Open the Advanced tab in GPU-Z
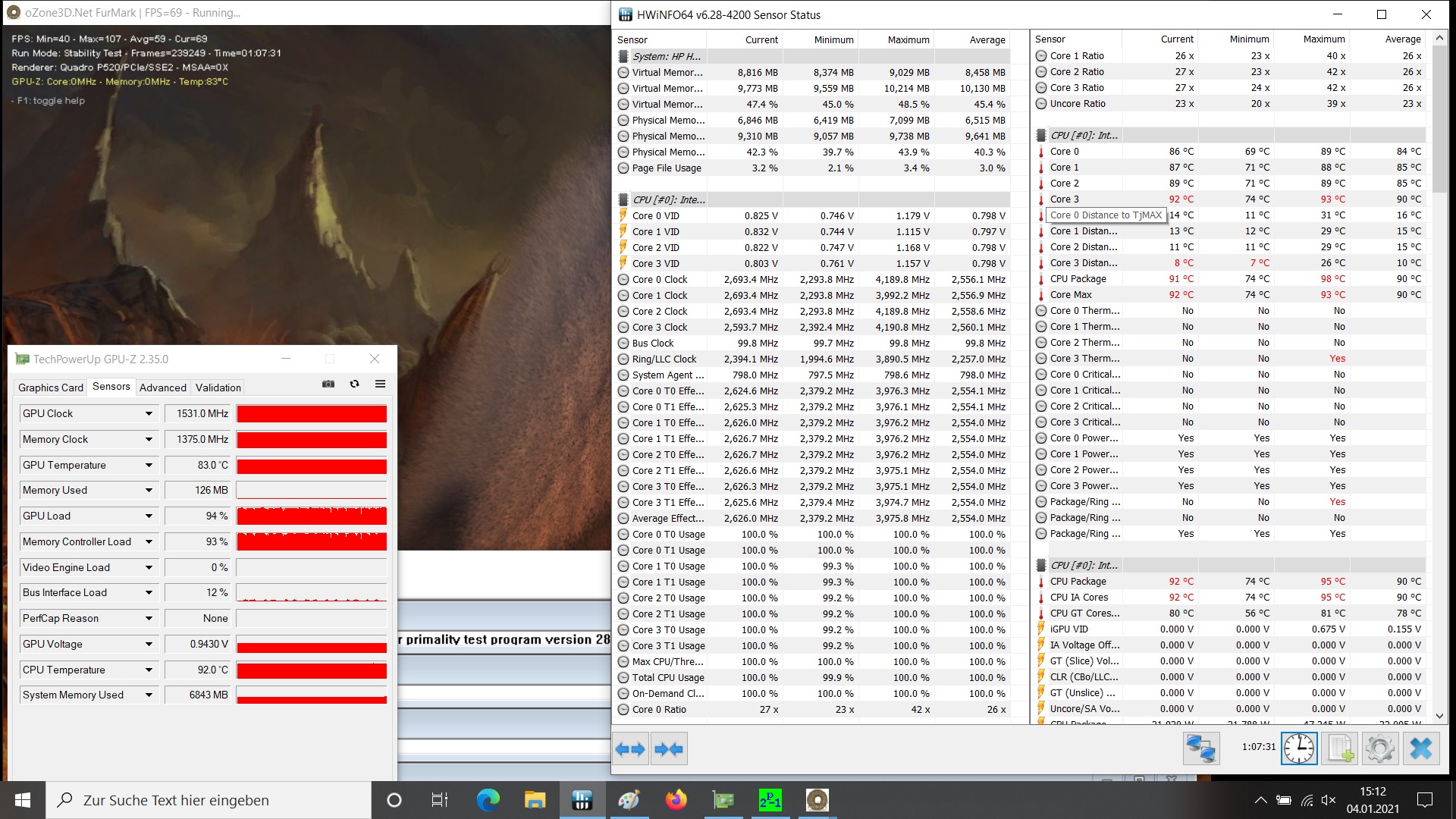1456x819 pixels. pos(162,388)
